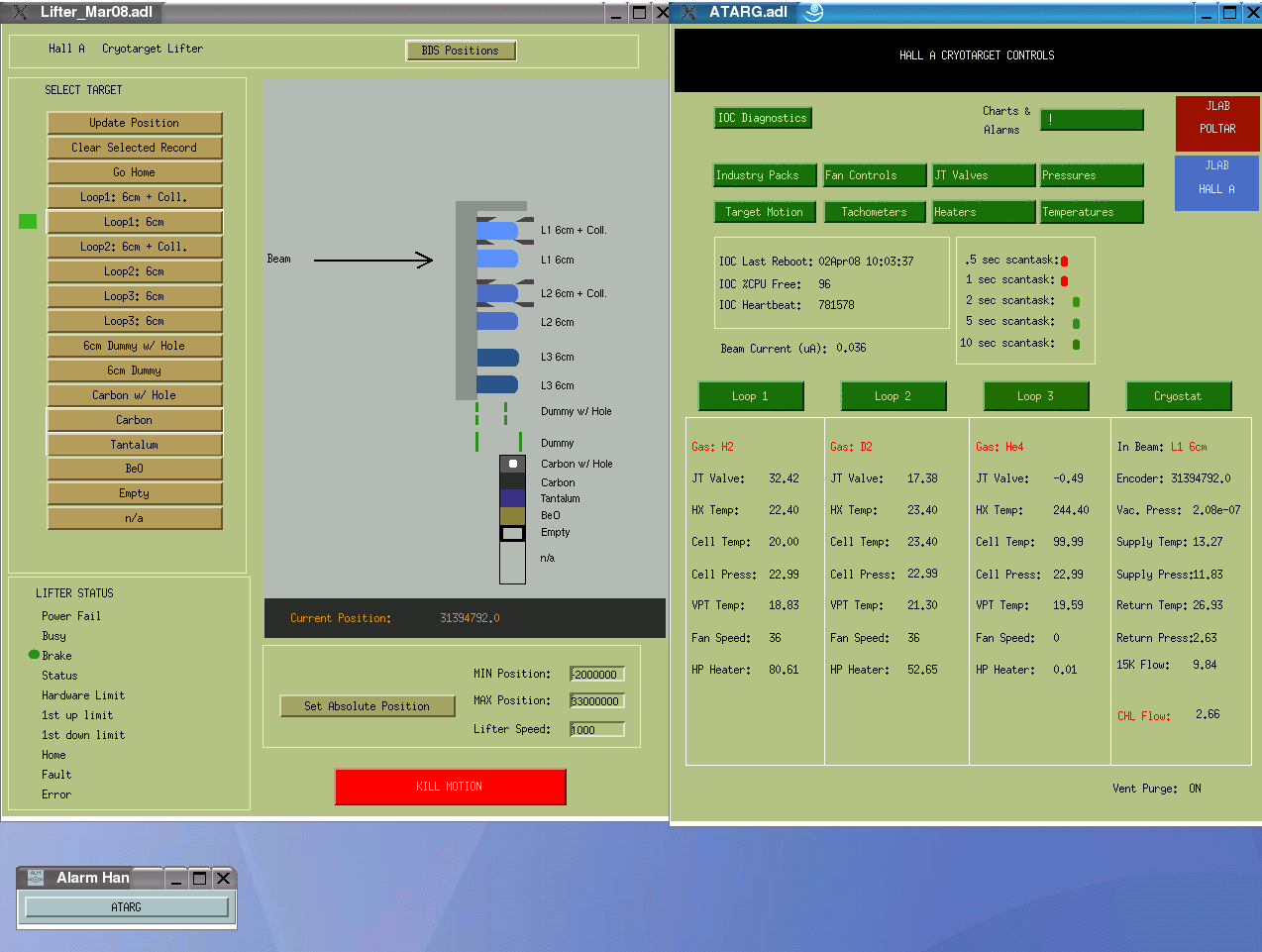Click Encoder value 31394792.0
The height and width of the screenshot is (952, 1262).
(x=1201, y=478)
